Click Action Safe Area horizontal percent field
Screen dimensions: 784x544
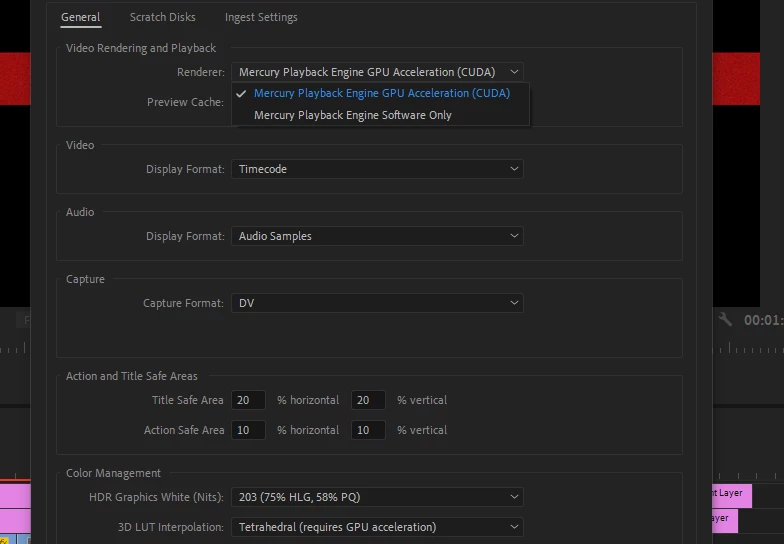coord(248,430)
